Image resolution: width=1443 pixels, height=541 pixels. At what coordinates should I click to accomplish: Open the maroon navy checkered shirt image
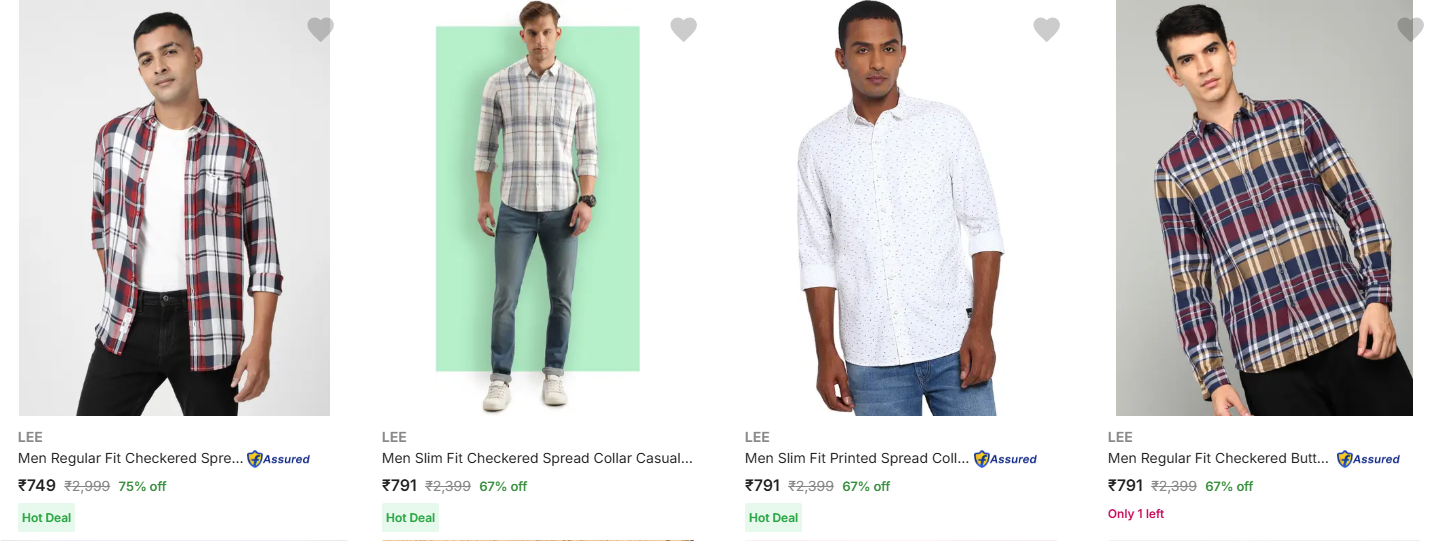click(x=1264, y=210)
